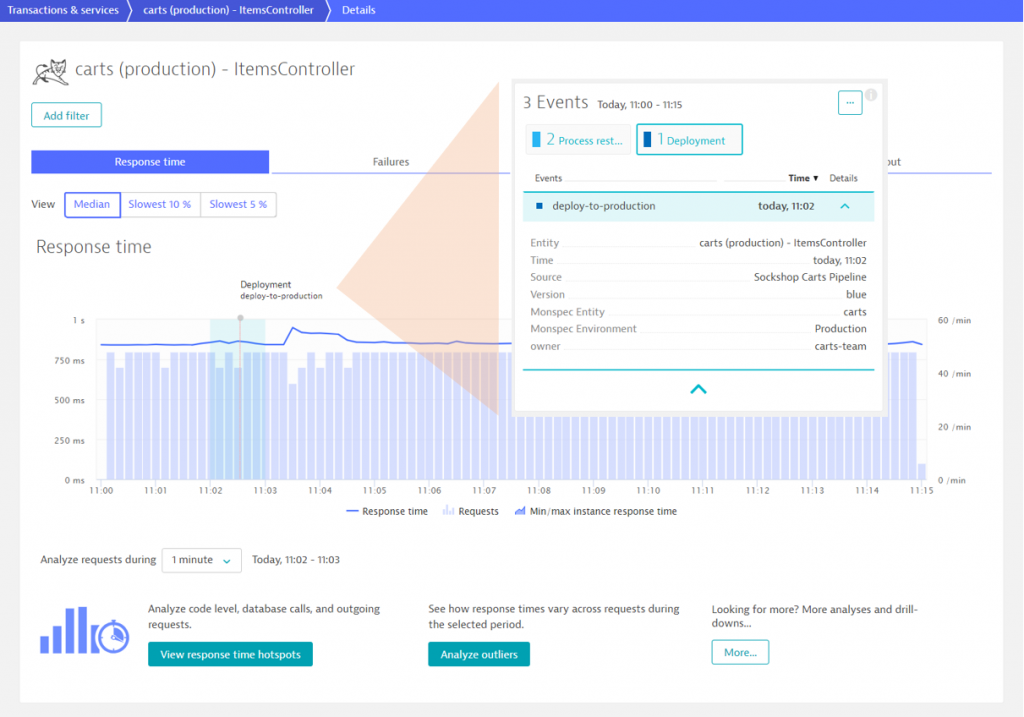1024x717 pixels.
Task: Open Transactions & services breadcrumb
Action: point(62,10)
